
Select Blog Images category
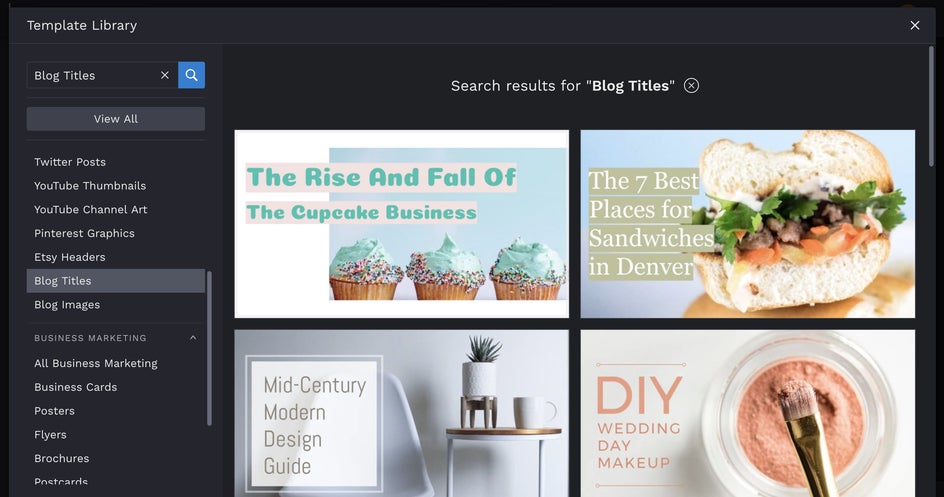(67, 304)
